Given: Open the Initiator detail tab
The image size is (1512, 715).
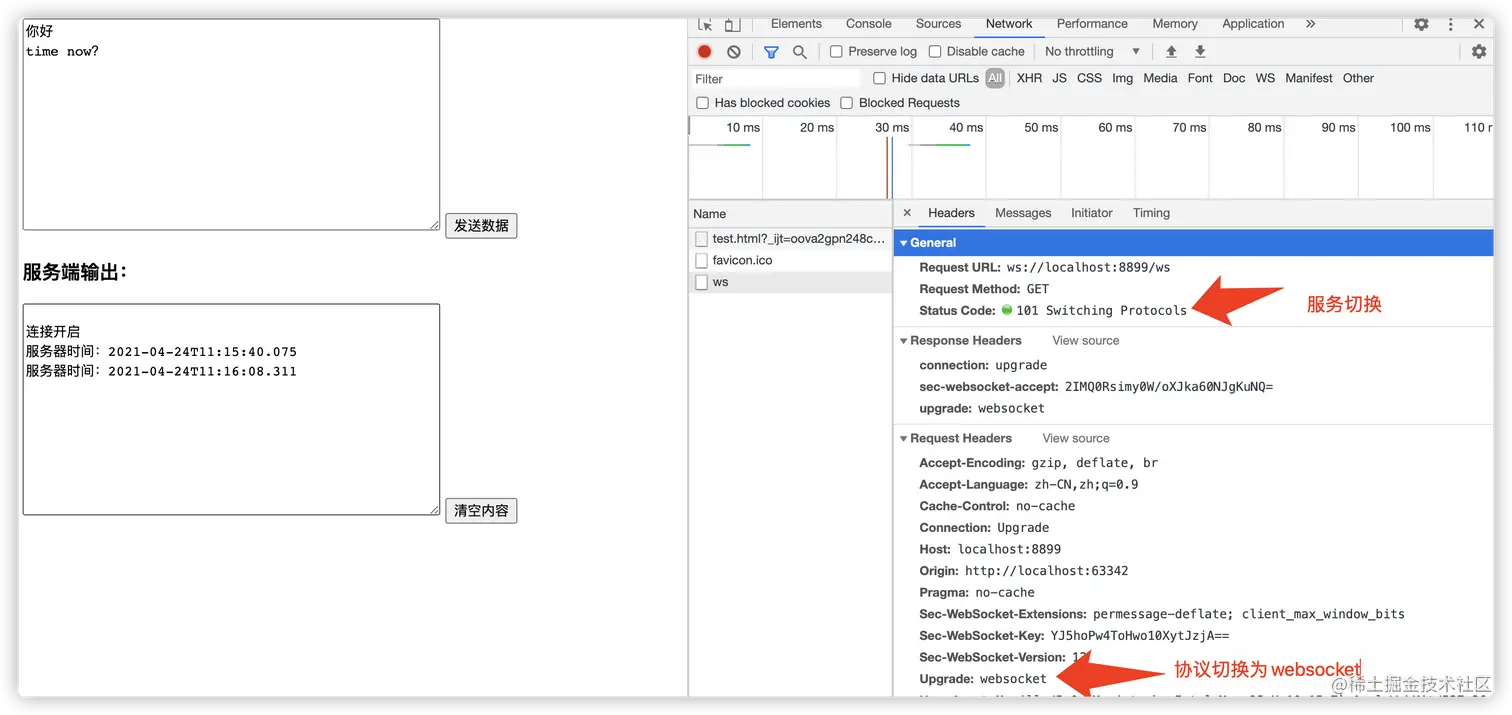Looking at the screenshot, I should (1092, 213).
